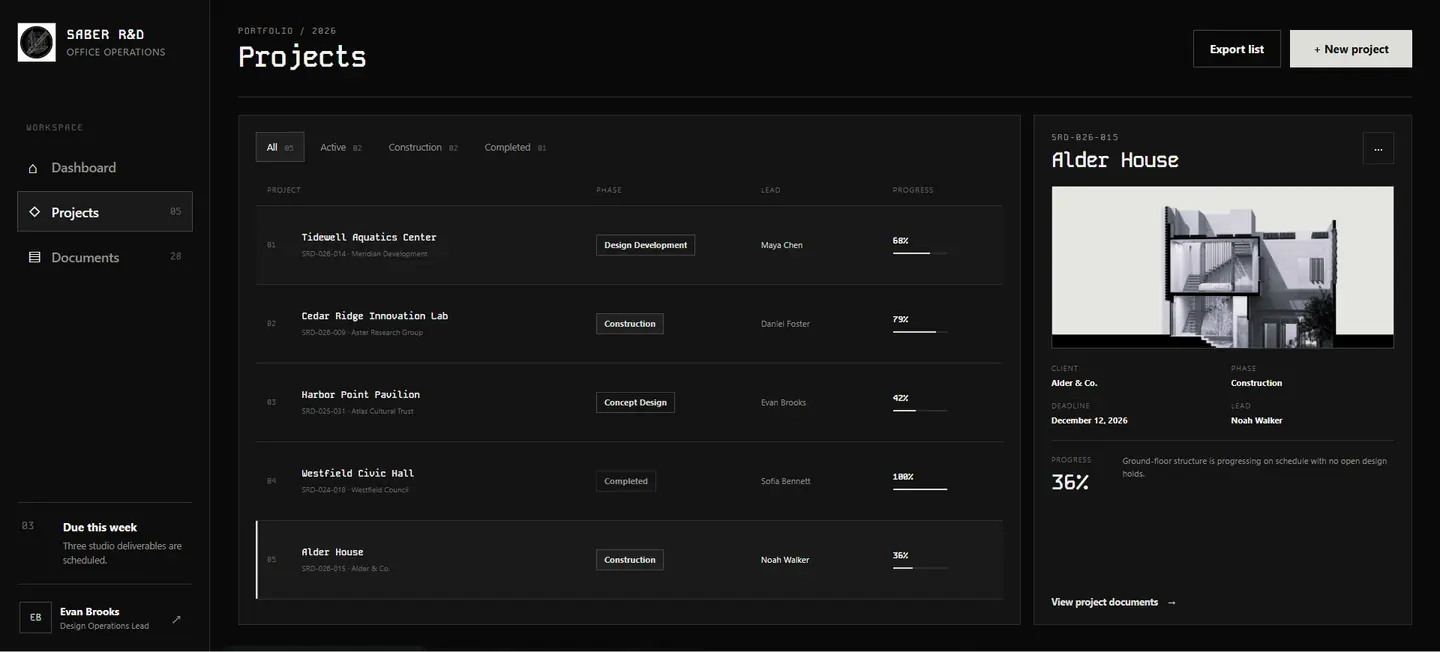Viewport: 1440px width, 652px height.
Task: Open the Alder House more options menu
Action: coord(1378,148)
